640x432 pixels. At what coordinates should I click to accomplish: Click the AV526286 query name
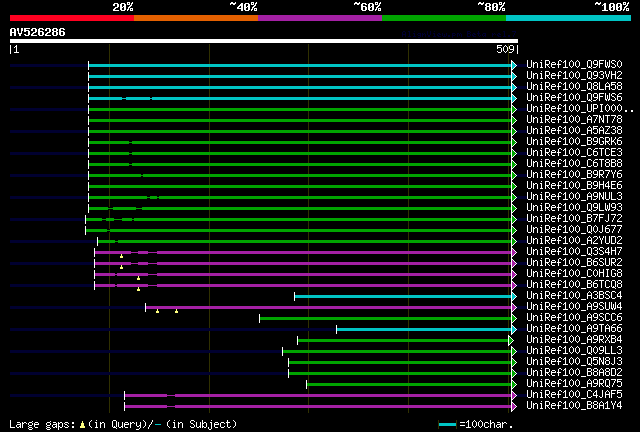[x=37, y=32]
